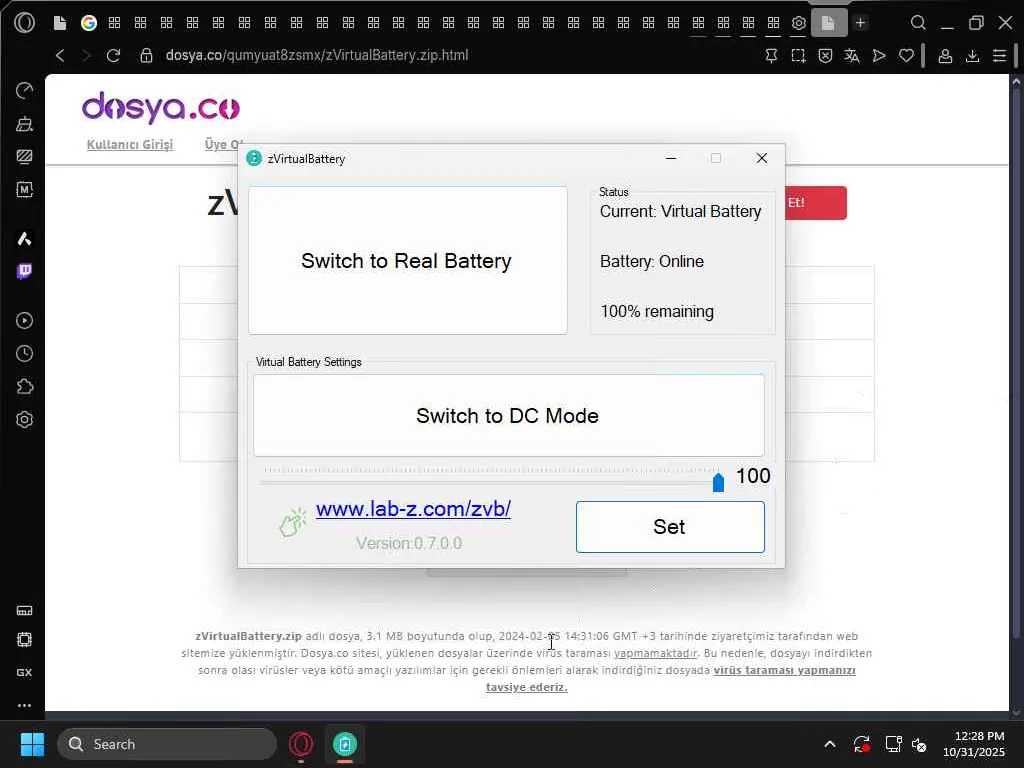Minimize the zVirtualBattery window
Image resolution: width=1024 pixels, height=768 pixels.
pyautogui.click(x=671, y=158)
